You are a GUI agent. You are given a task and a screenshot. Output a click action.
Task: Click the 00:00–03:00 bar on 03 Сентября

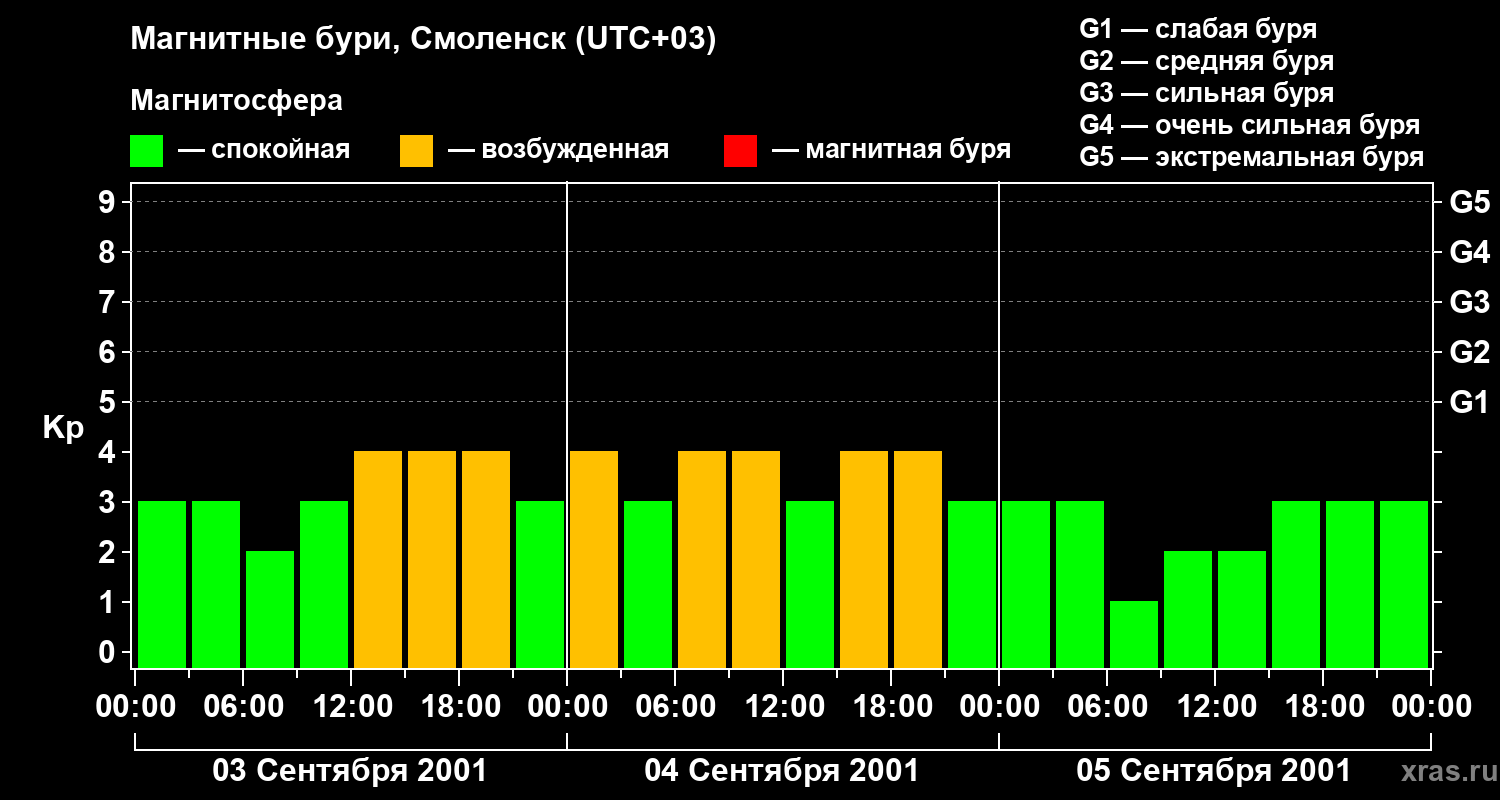coord(162,584)
